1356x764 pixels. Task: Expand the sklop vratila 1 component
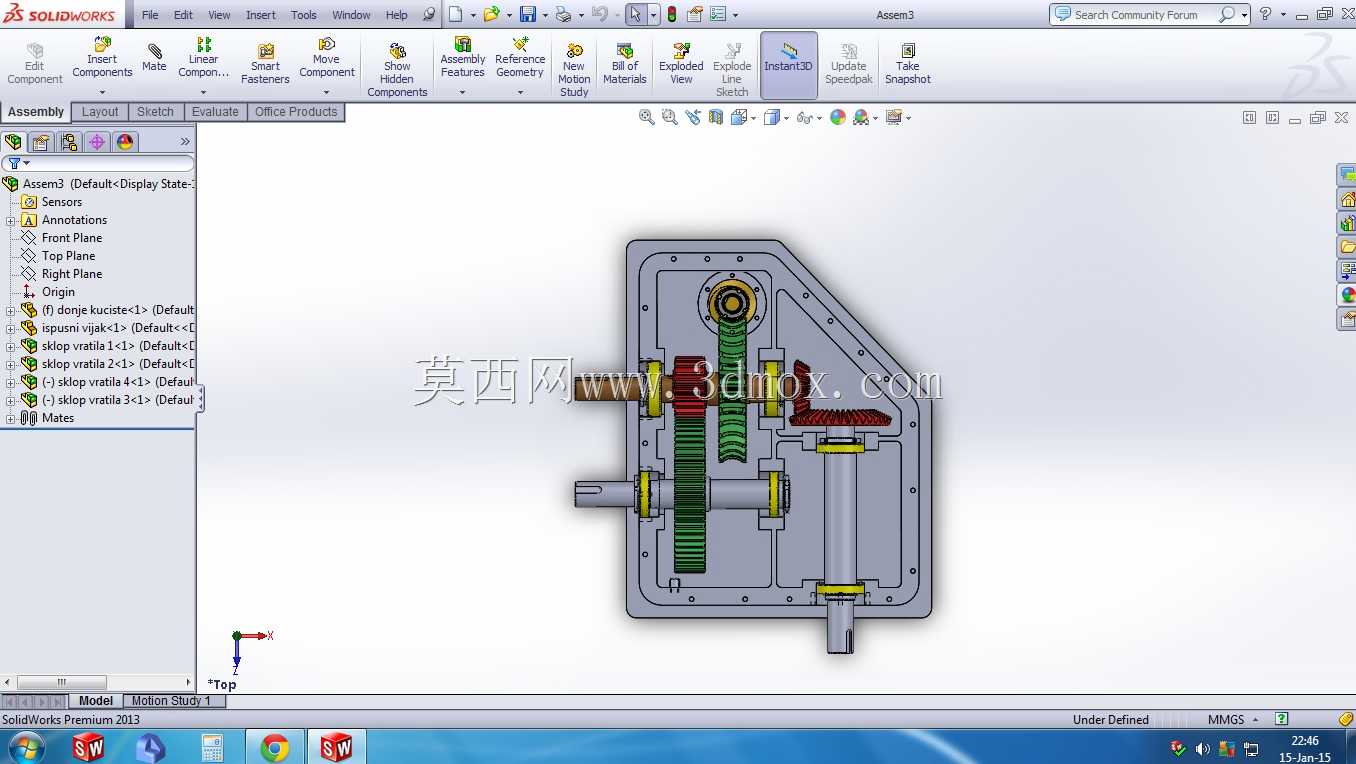[x=10, y=346]
